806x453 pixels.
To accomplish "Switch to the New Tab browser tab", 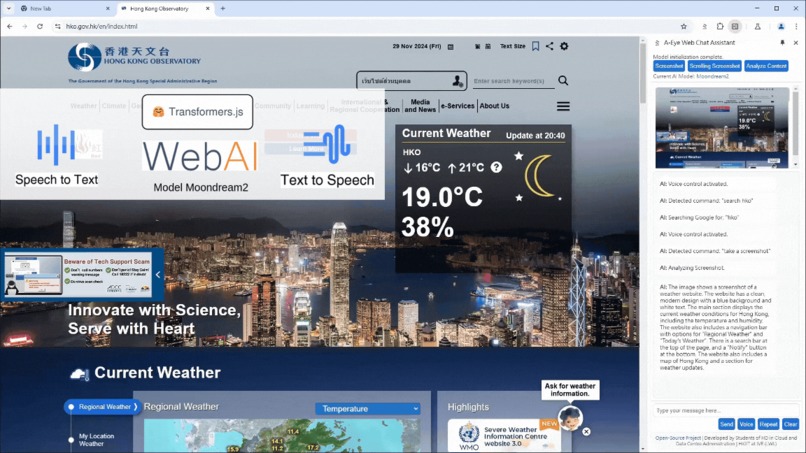I will pyautogui.click(x=64, y=8).
